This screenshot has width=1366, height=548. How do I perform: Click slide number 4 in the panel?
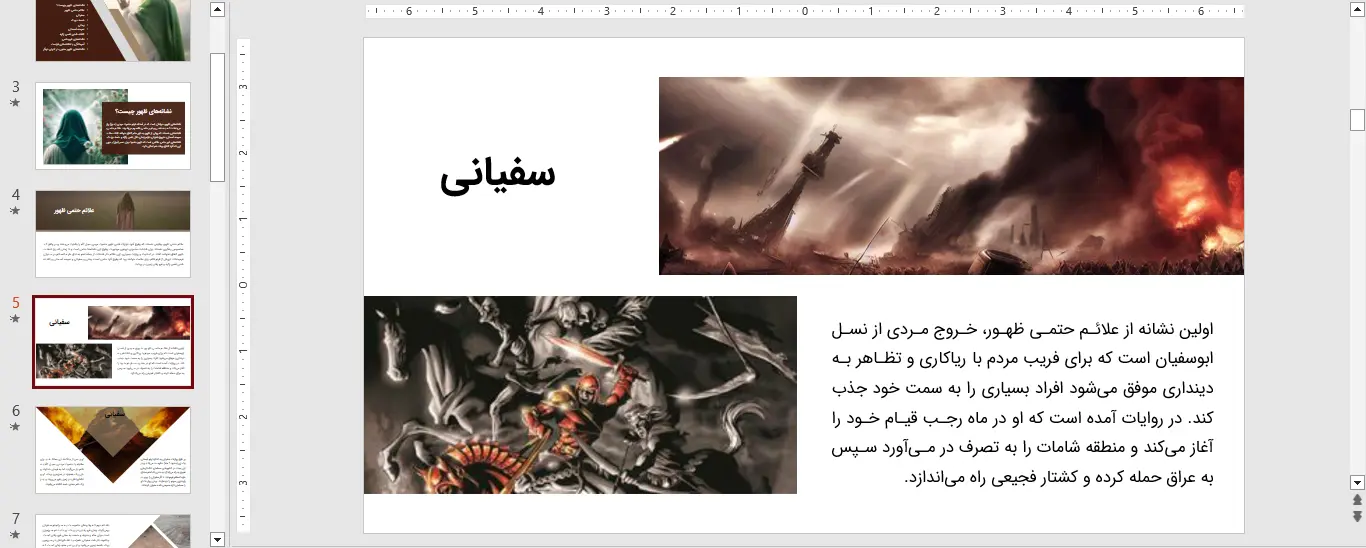point(15,195)
